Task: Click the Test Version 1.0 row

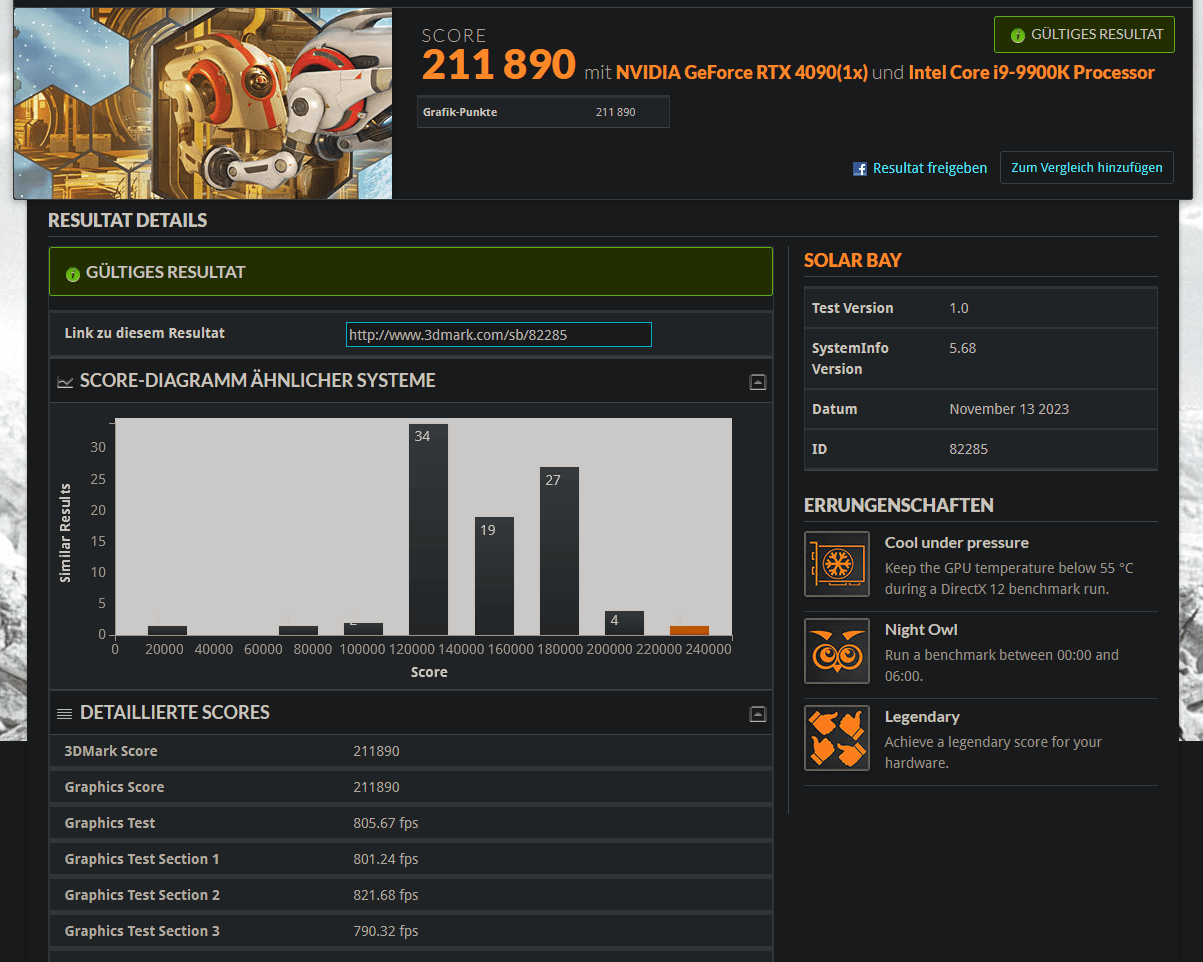Action: [980, 308]
